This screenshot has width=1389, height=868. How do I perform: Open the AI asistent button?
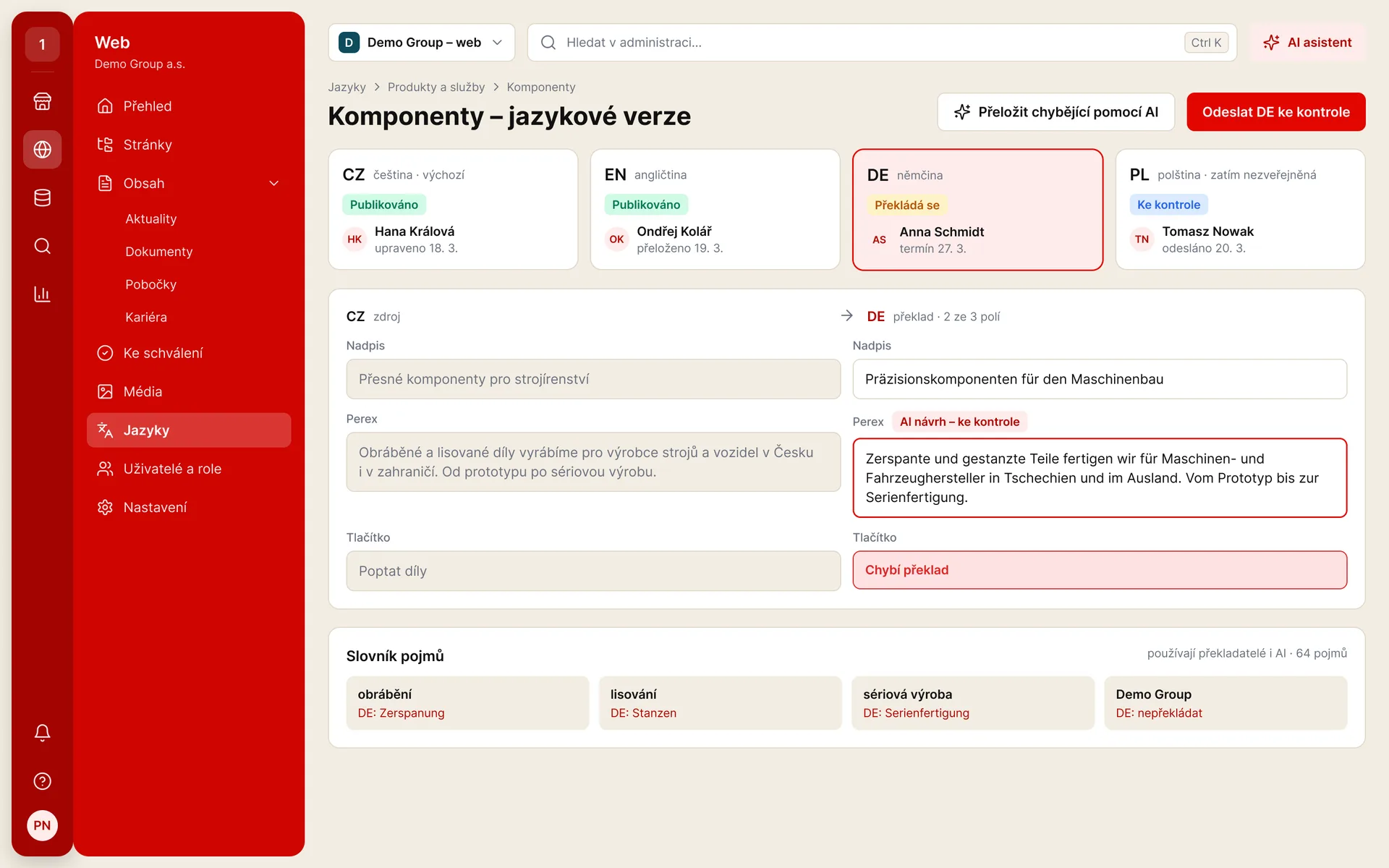pyautogui.click(x=1307, y=43)
